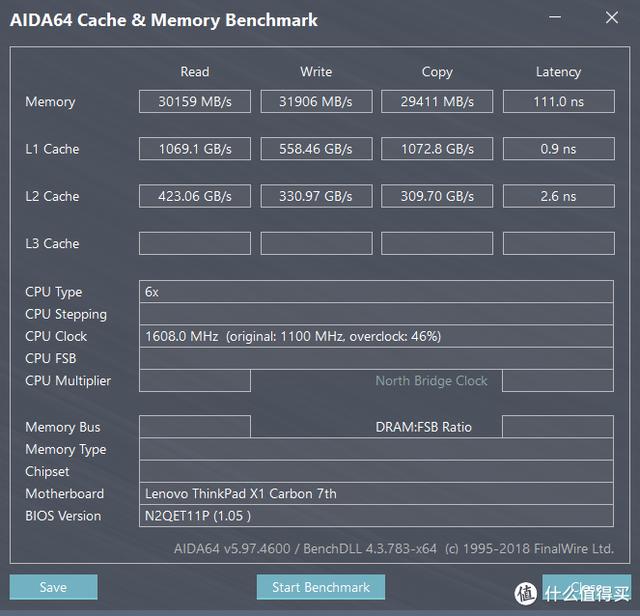Click the empty L3 Cache Read field
The height and width of the screenshot is (616, 640).
coord(195,243)
